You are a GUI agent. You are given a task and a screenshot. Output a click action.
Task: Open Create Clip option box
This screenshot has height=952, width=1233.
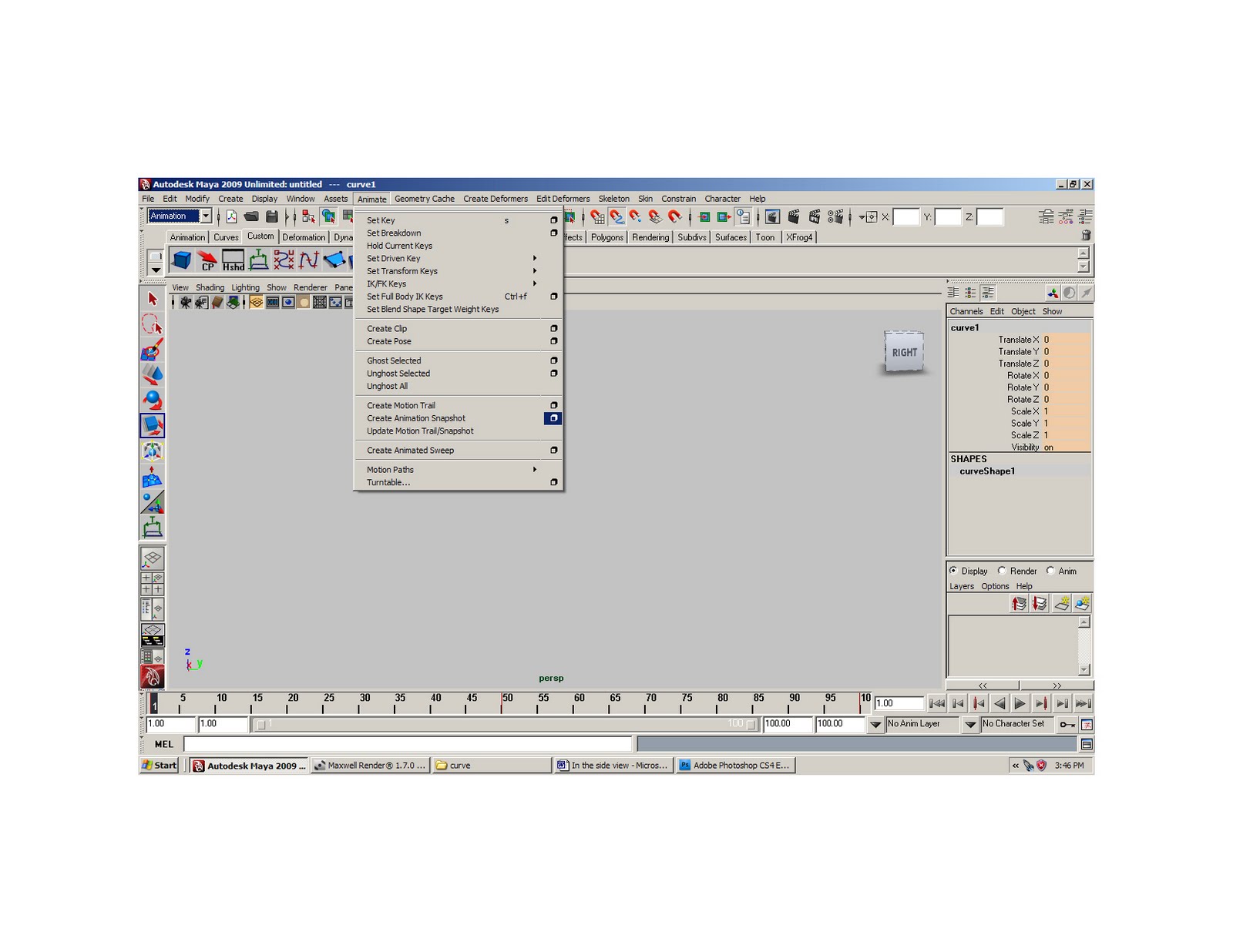click(553, 328)
